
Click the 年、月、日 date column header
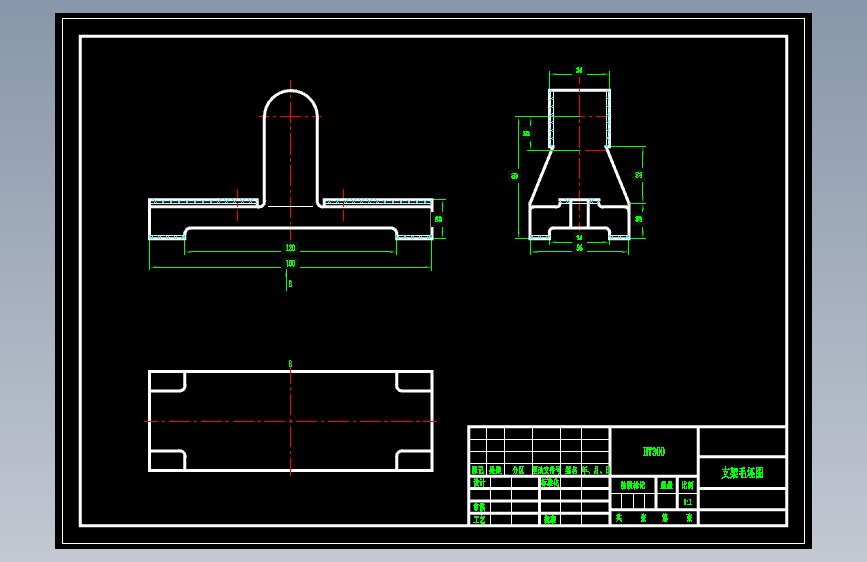[x=596, y=470]
